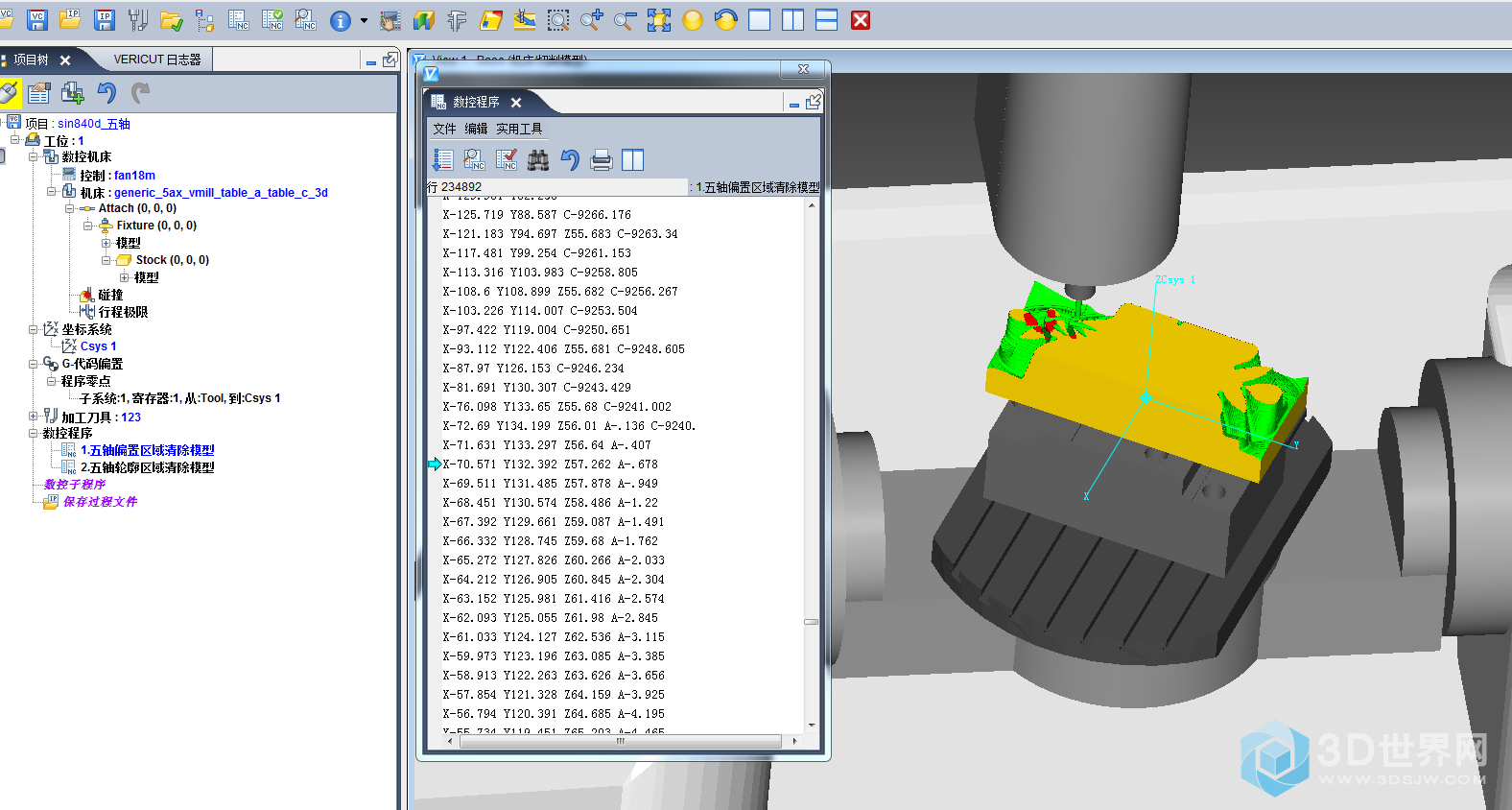Click the step-through list icon in NC program panel

(x=443, y=160)
